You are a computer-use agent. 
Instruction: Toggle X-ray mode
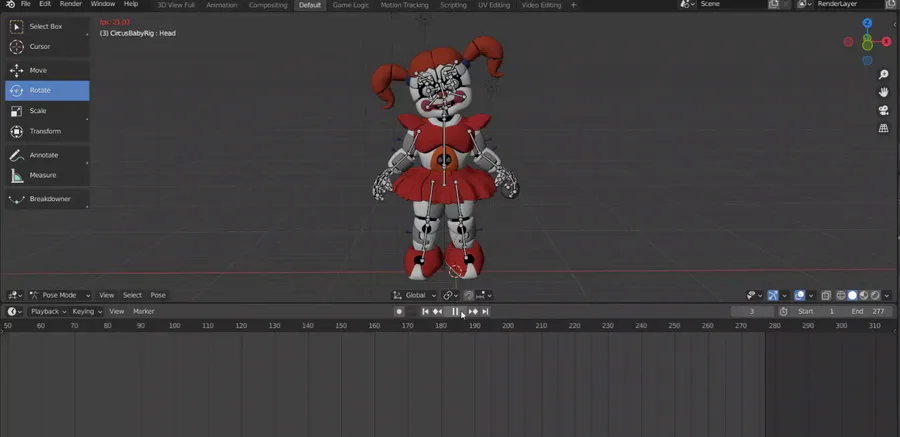coord(826,295)
